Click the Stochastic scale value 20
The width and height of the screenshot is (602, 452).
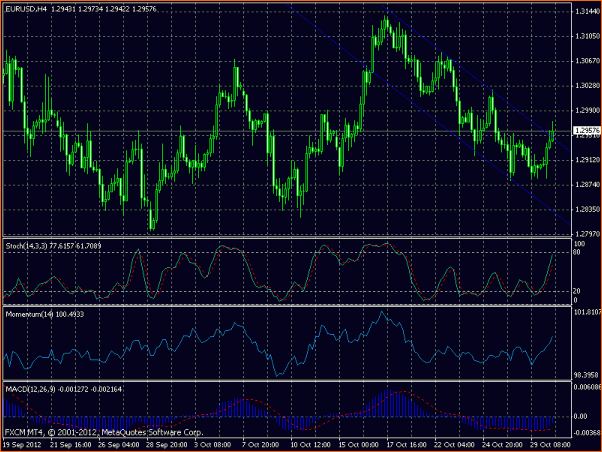(577, 291)
